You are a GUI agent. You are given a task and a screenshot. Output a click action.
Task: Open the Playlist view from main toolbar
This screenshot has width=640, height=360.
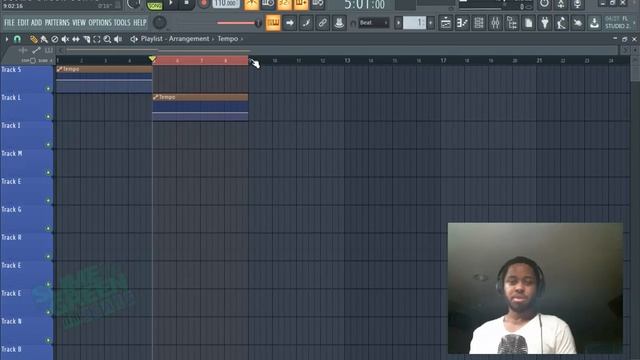tap(446, 23)
